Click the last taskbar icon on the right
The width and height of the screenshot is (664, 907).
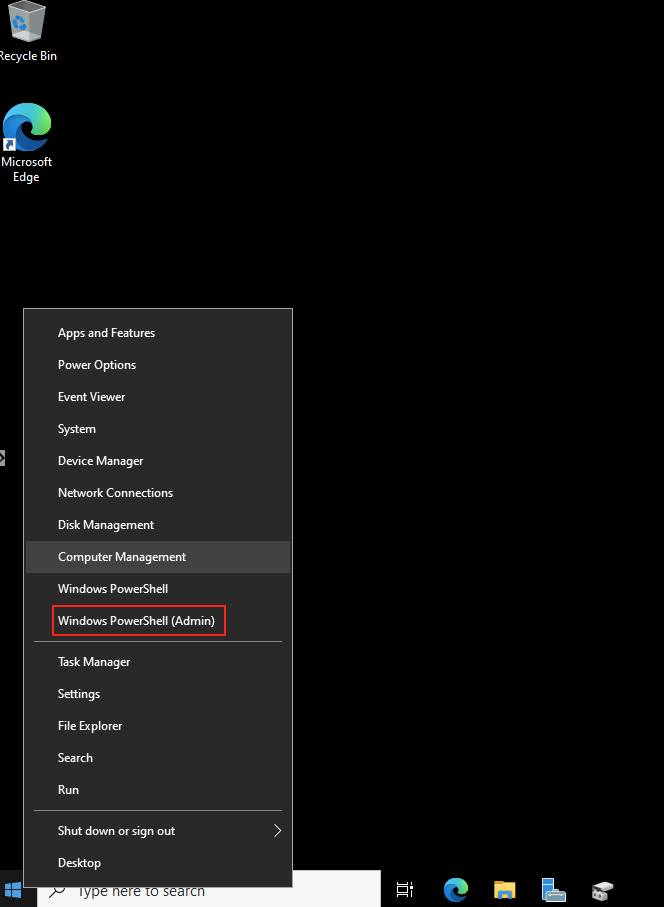602,890
